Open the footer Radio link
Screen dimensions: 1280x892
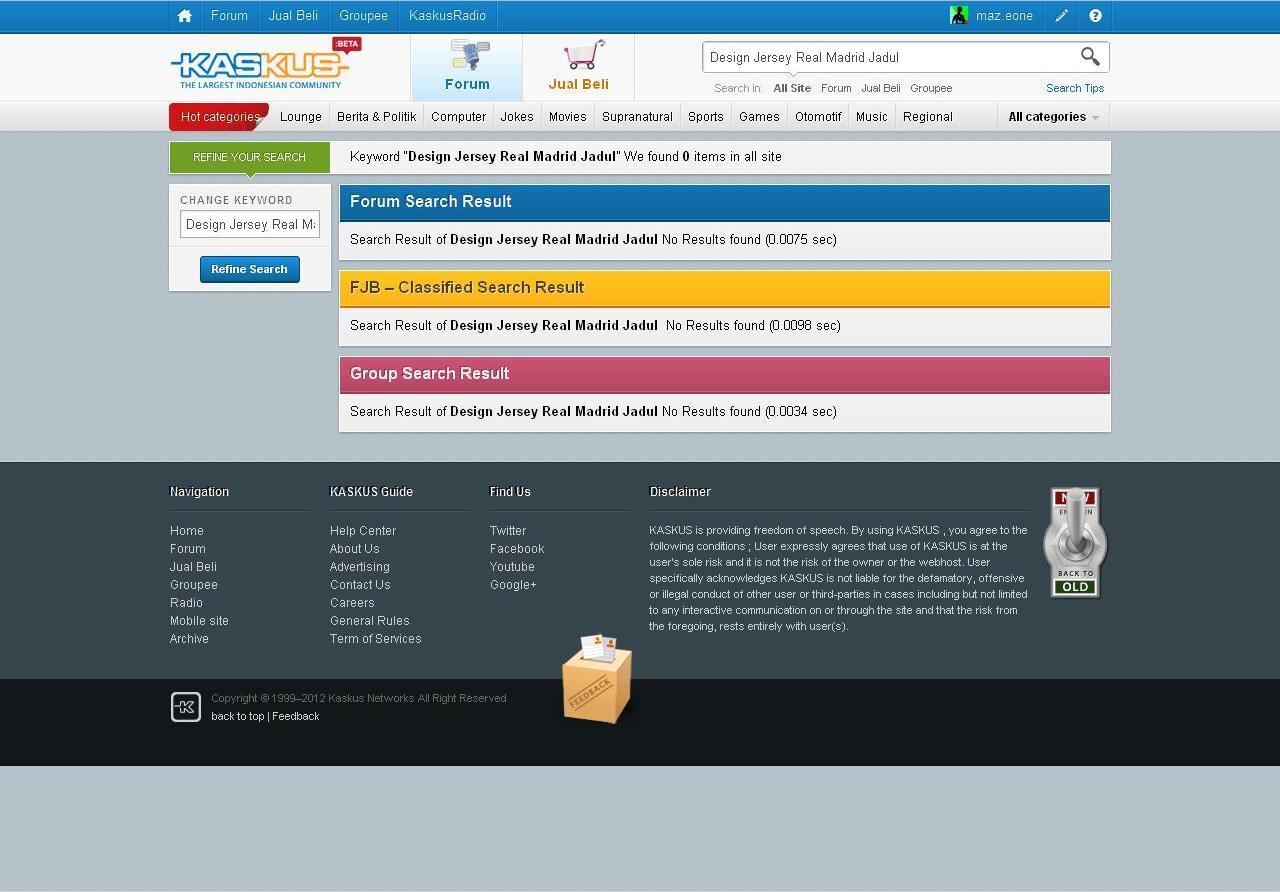(x=186, y=603)
